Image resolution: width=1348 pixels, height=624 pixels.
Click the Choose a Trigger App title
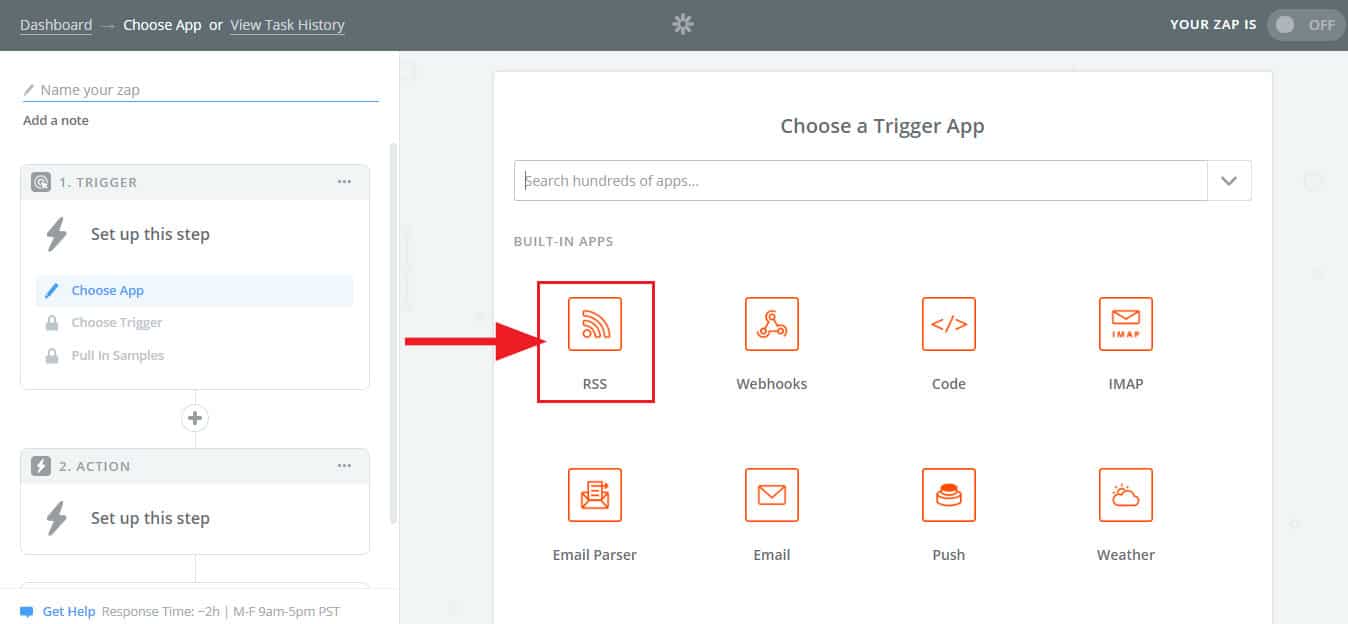[882, 126]
